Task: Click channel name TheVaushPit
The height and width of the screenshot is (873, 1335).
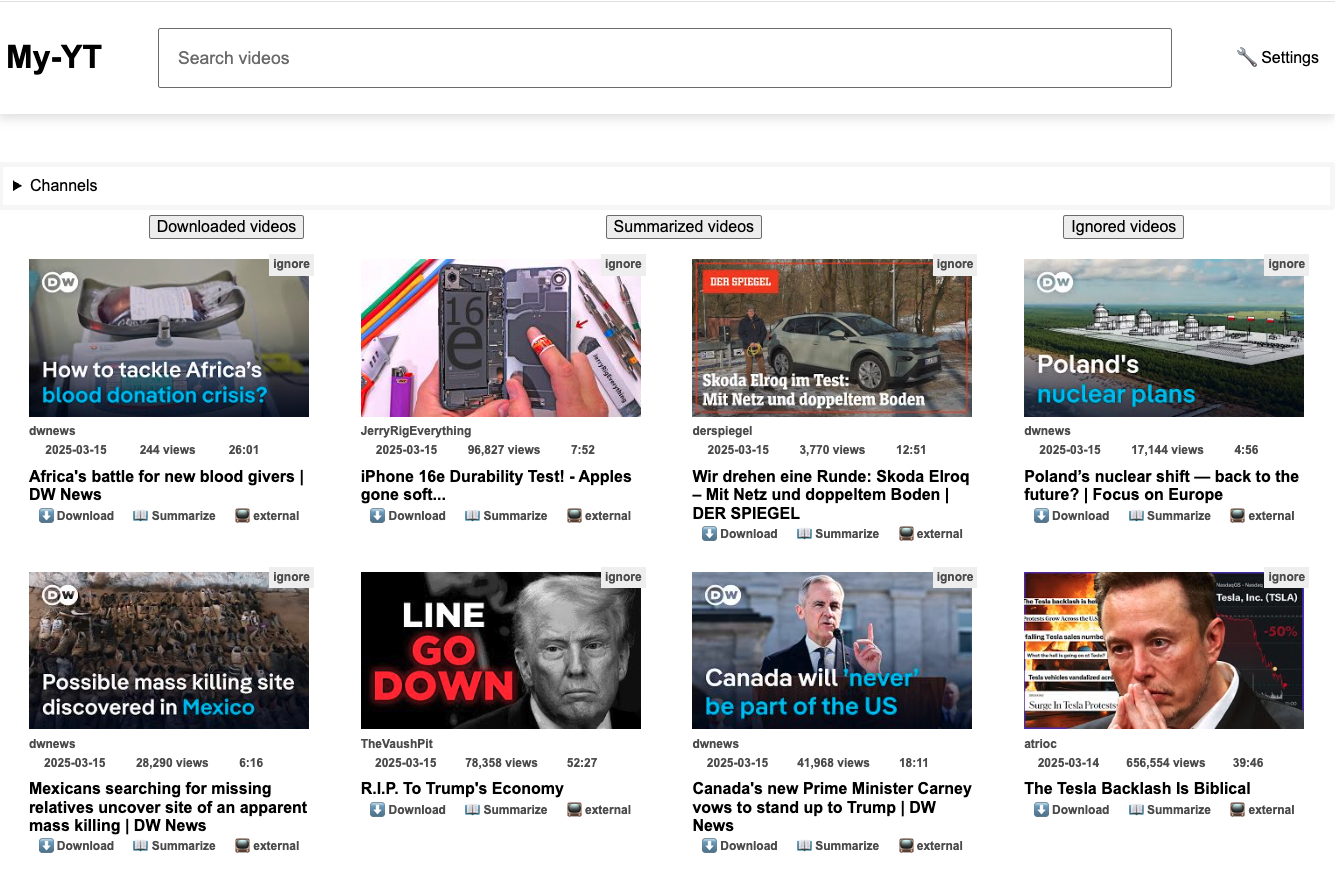Action: pos(398,744)
